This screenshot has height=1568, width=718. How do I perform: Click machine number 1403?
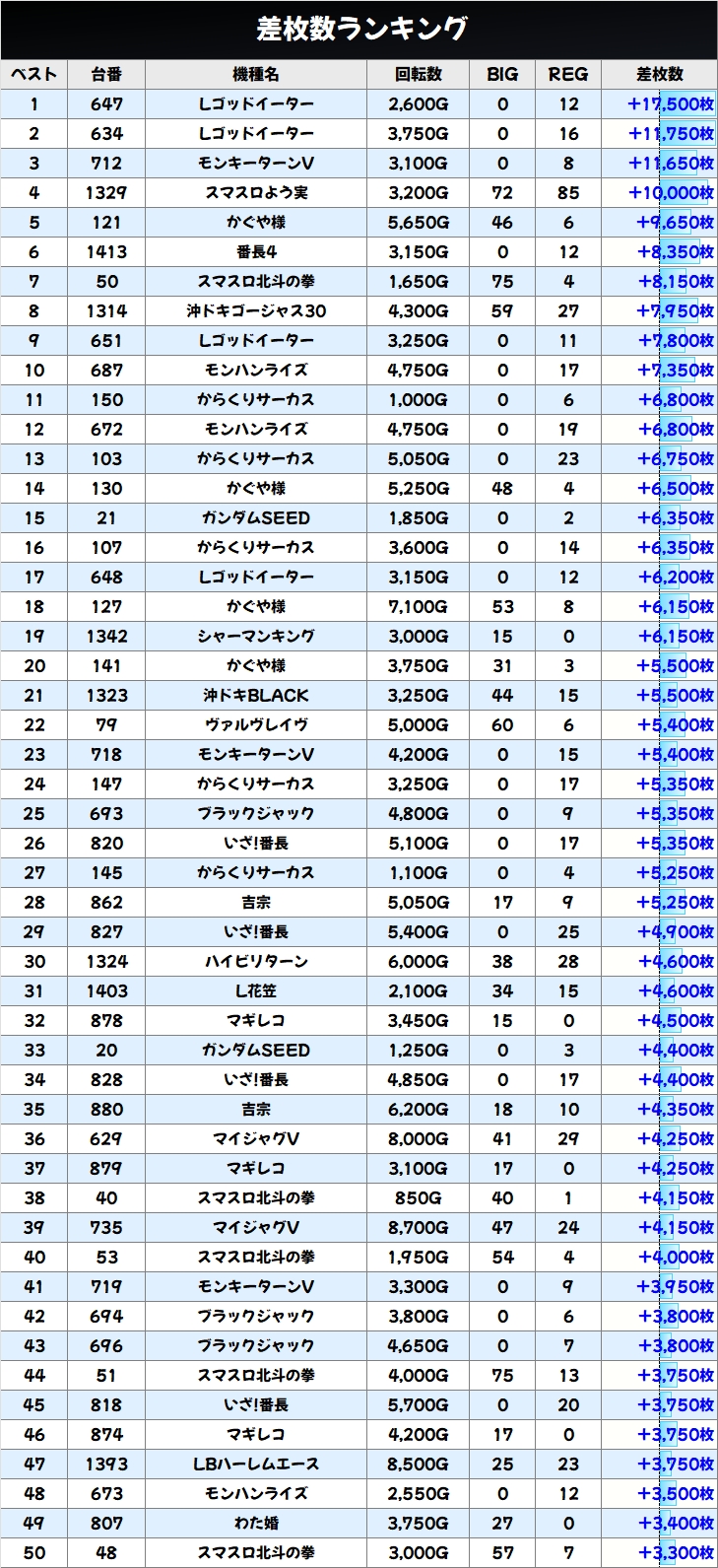[106, 990]
